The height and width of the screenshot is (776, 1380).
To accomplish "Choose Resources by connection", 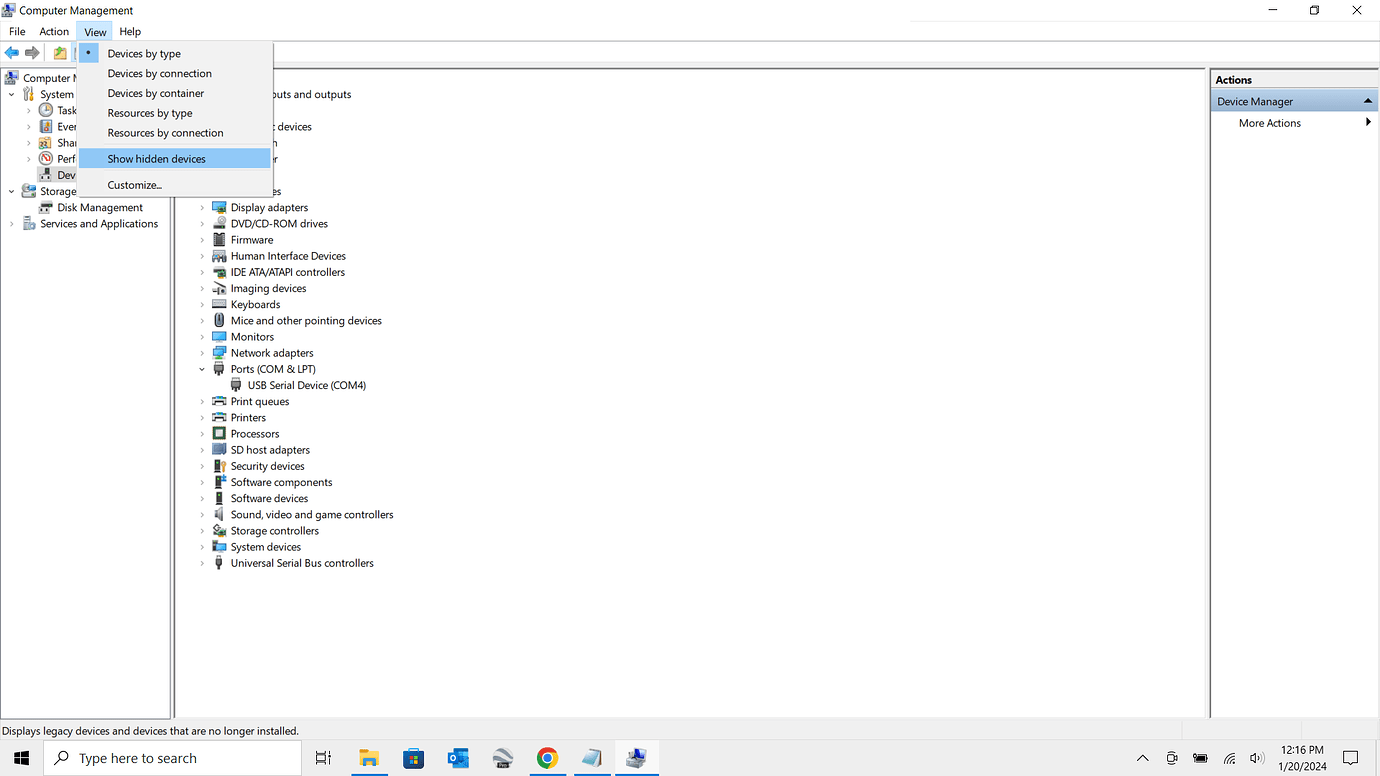I will click(166, 133).
